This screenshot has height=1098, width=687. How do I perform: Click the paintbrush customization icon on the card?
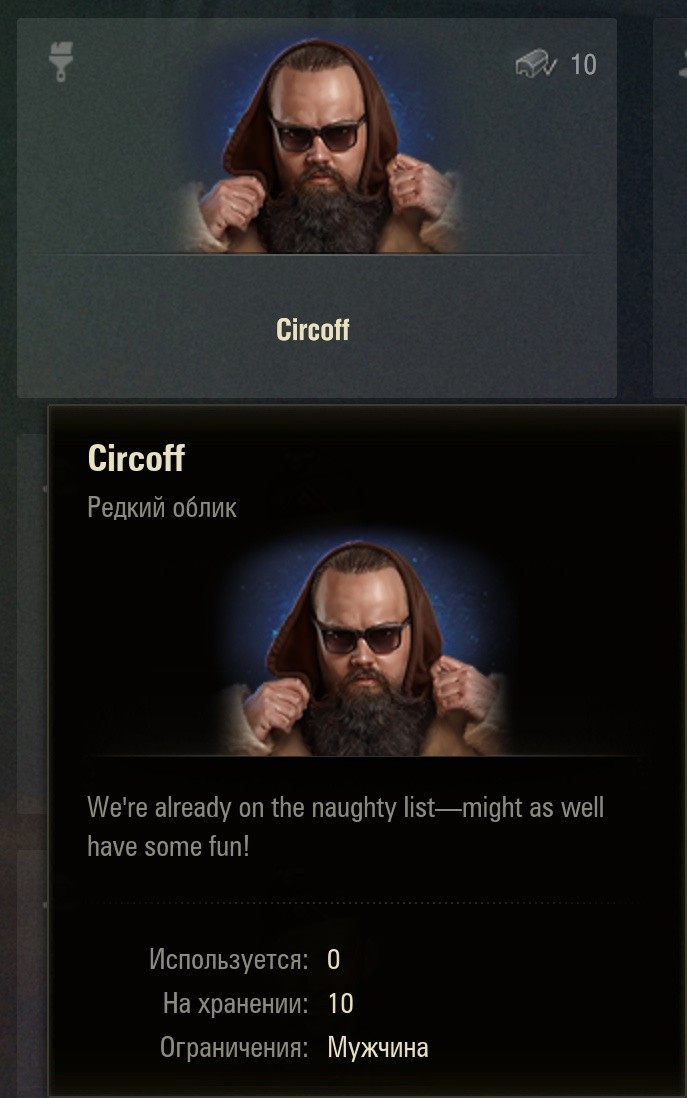(61, 62)
